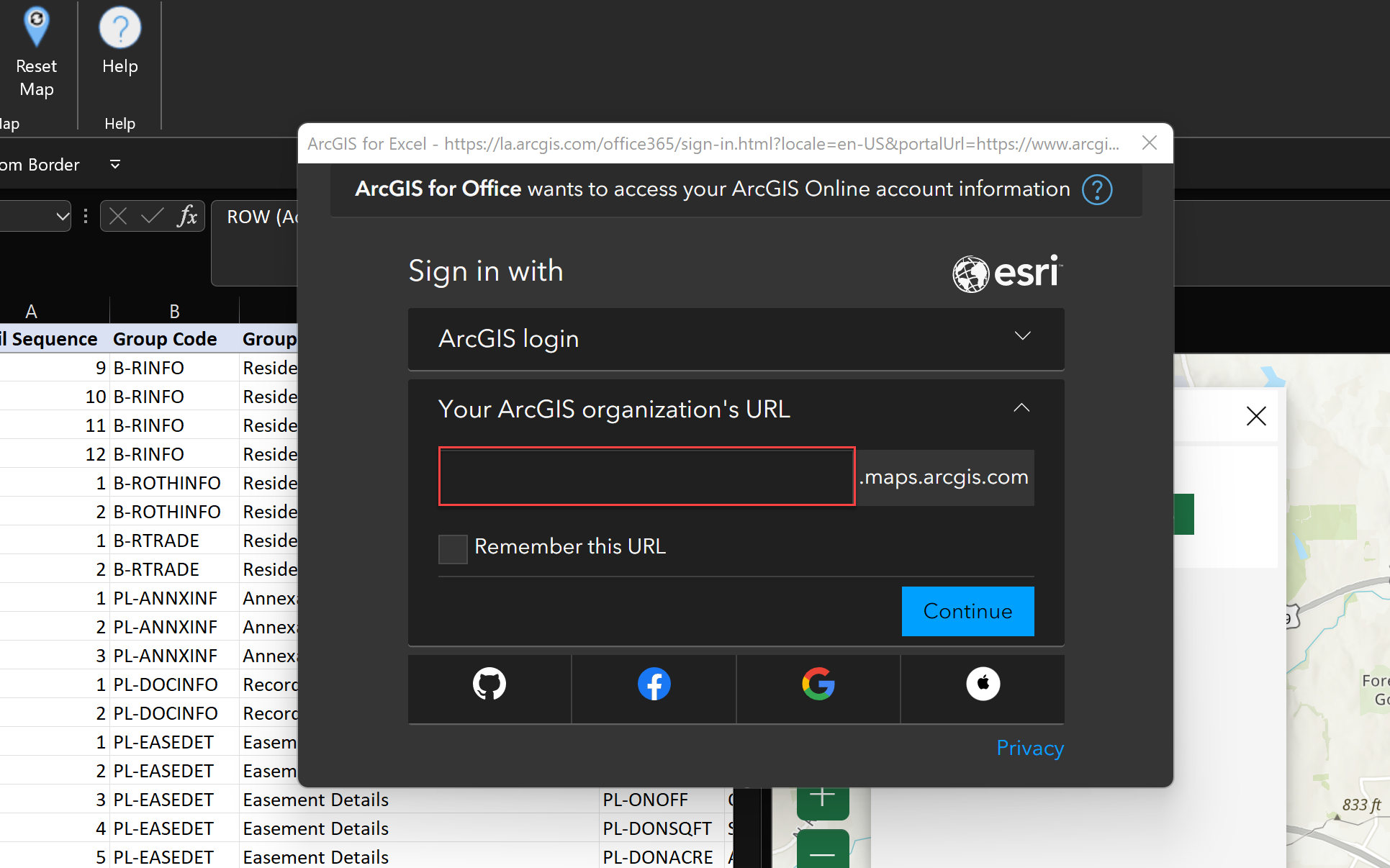This screenshot has height=868, width=1390.
Task: Collapse the organization's URL section
Action: click(x=1021, y=408)
